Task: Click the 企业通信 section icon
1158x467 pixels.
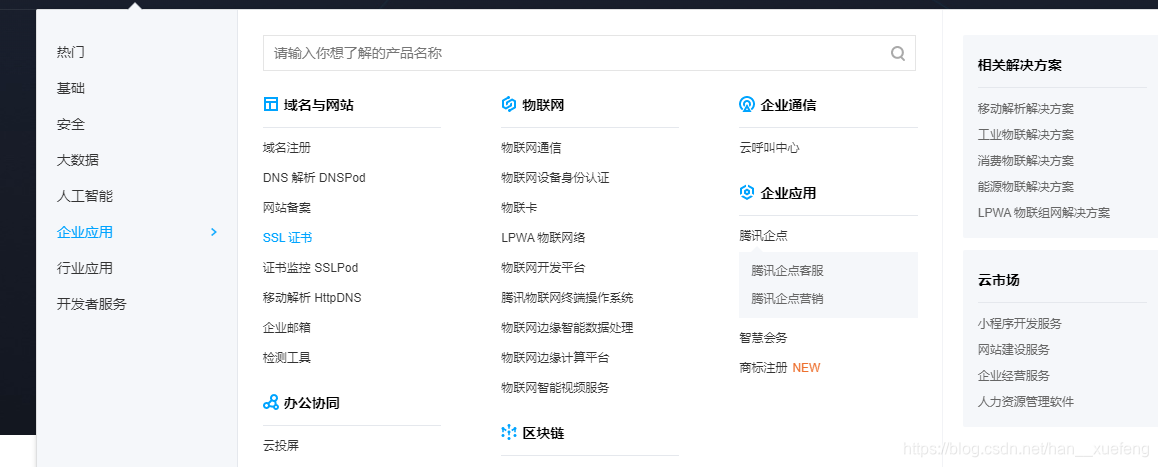Action: [x=747, y=105]
